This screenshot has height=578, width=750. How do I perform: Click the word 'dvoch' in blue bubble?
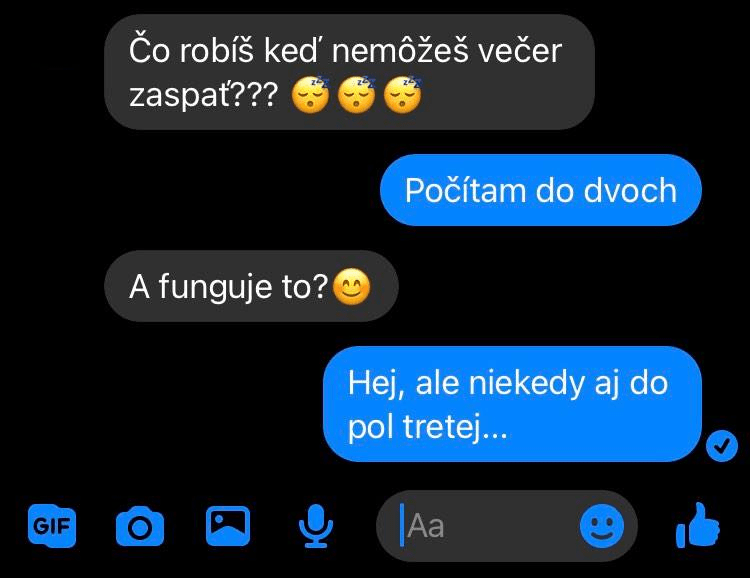coord(630,190)
